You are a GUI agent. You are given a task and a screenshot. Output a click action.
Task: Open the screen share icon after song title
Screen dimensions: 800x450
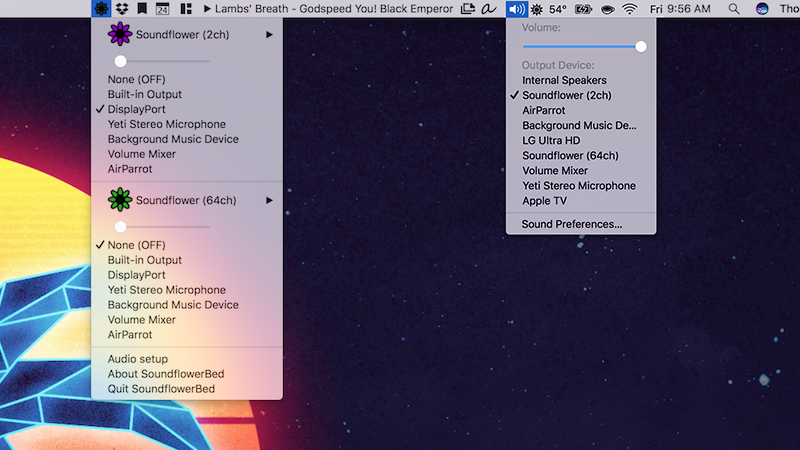[x=468, y=9]
